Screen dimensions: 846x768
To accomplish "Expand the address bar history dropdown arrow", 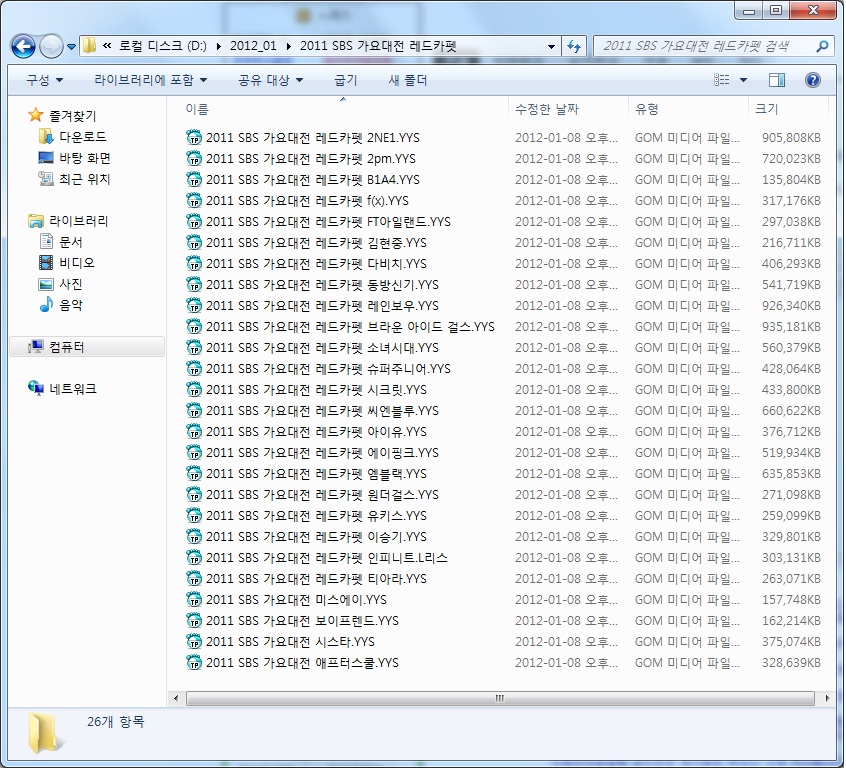I will pyautogui.click(x=551, y=46).
